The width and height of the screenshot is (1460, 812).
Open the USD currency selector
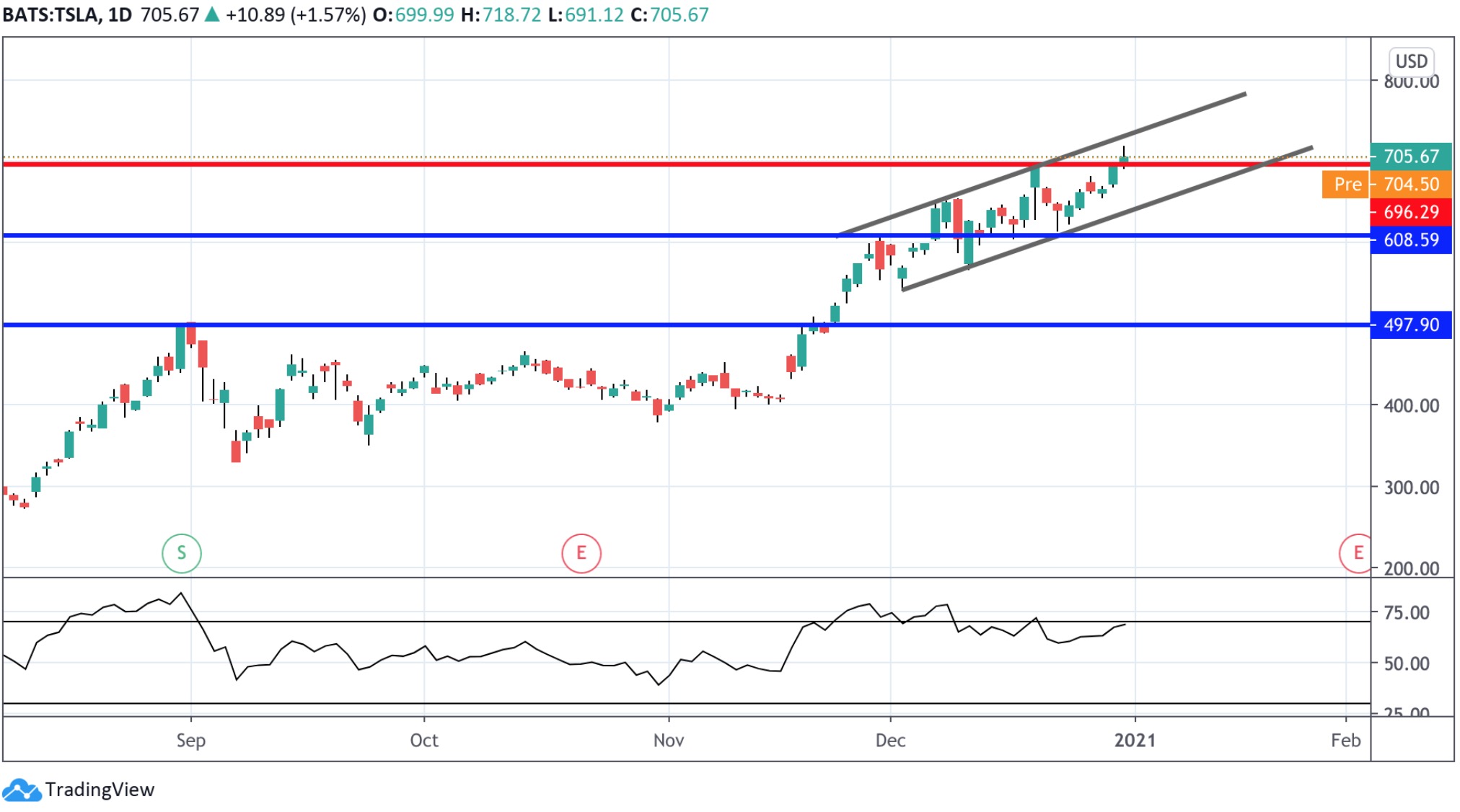coord(1410,61)
